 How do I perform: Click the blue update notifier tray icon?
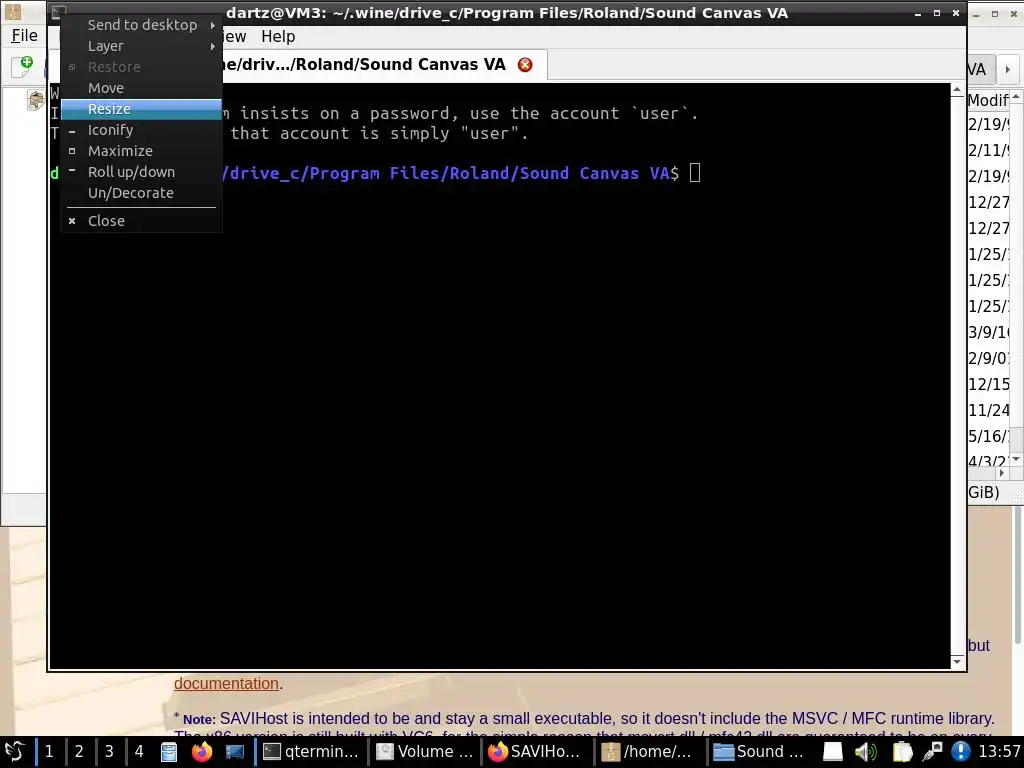961,752
